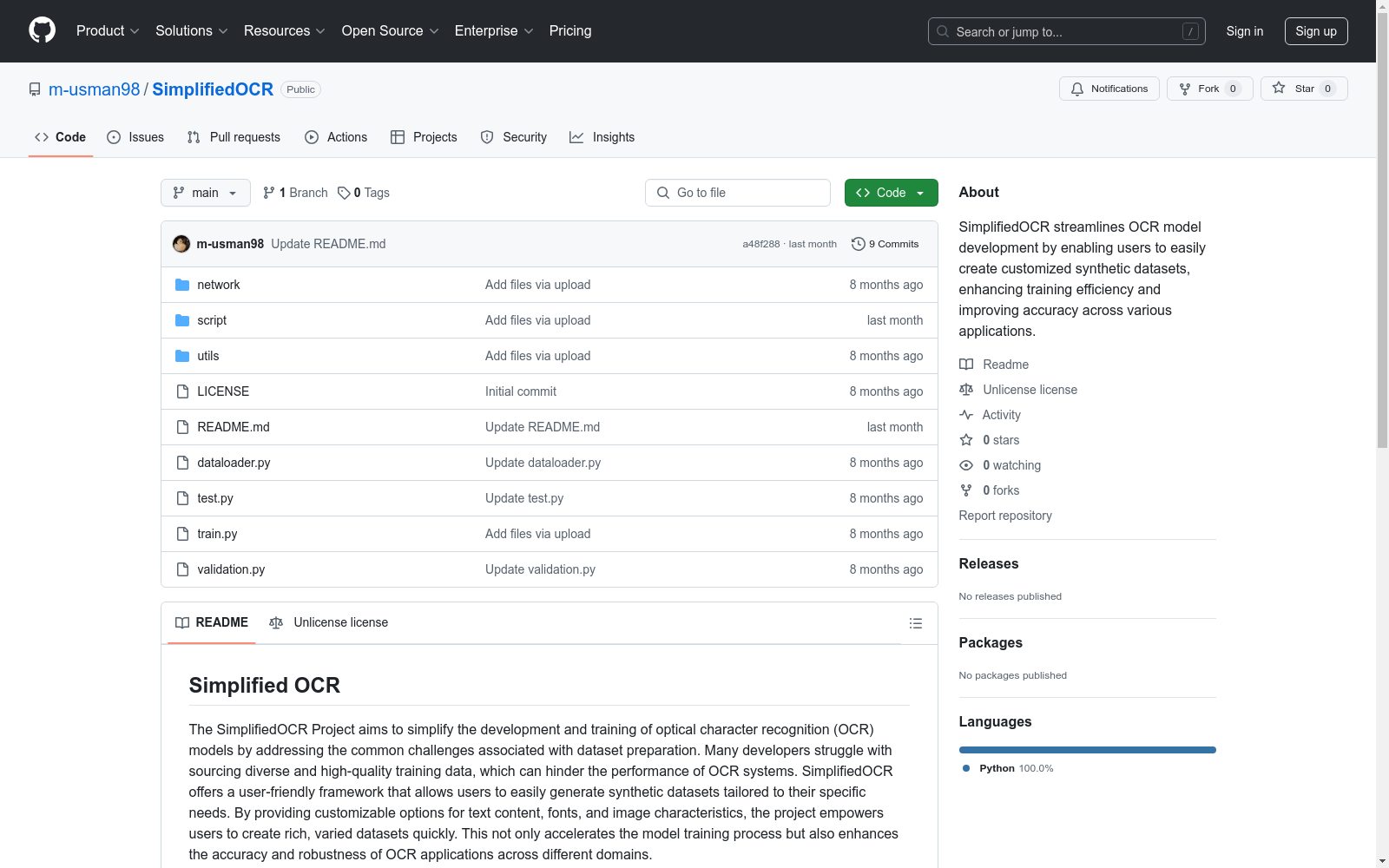
Task: Click the tag icon beside 0 Tags
Action: point(344,193)
